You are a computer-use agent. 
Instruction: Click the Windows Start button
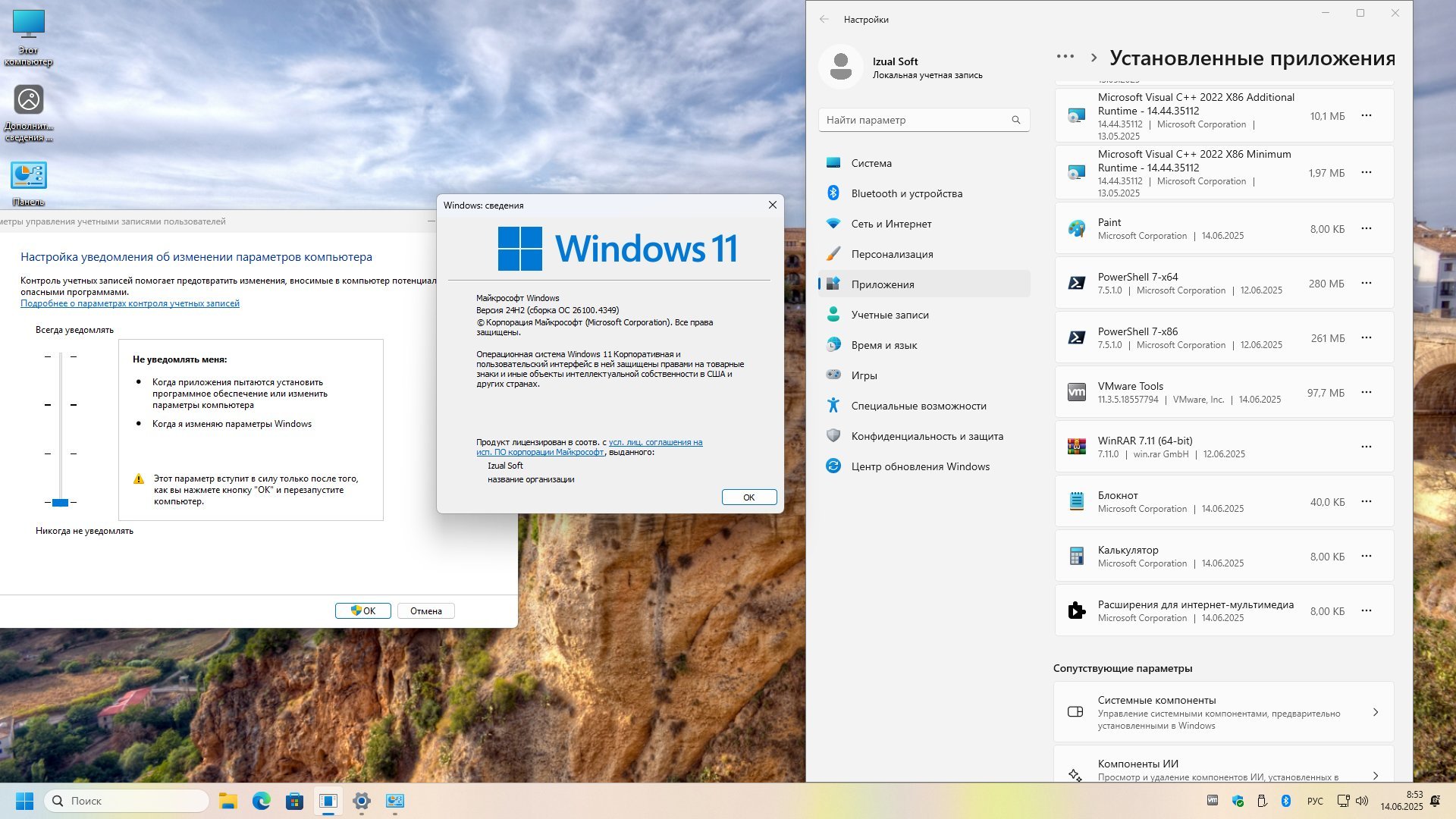click(x=24, y=801)
